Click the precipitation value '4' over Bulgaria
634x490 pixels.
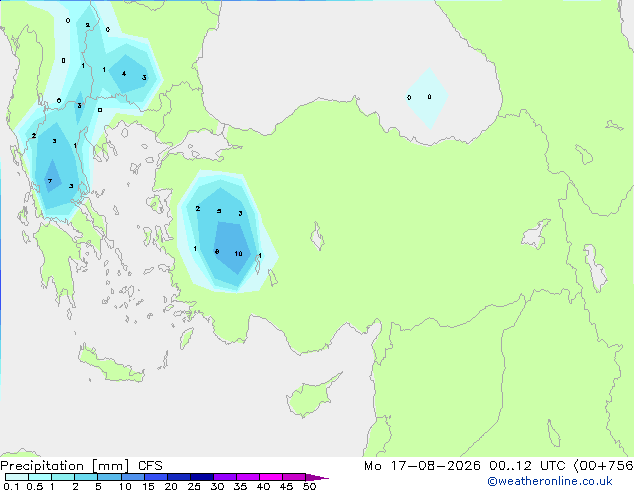[x=124, y=73]
